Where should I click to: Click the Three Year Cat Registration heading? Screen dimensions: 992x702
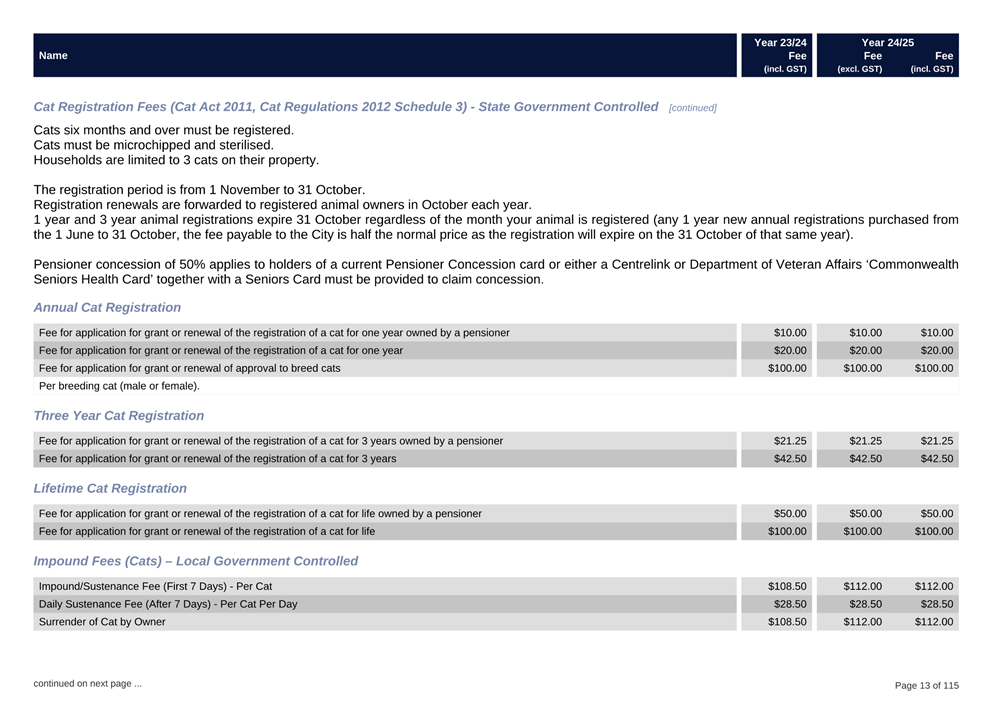click(118, 415)
